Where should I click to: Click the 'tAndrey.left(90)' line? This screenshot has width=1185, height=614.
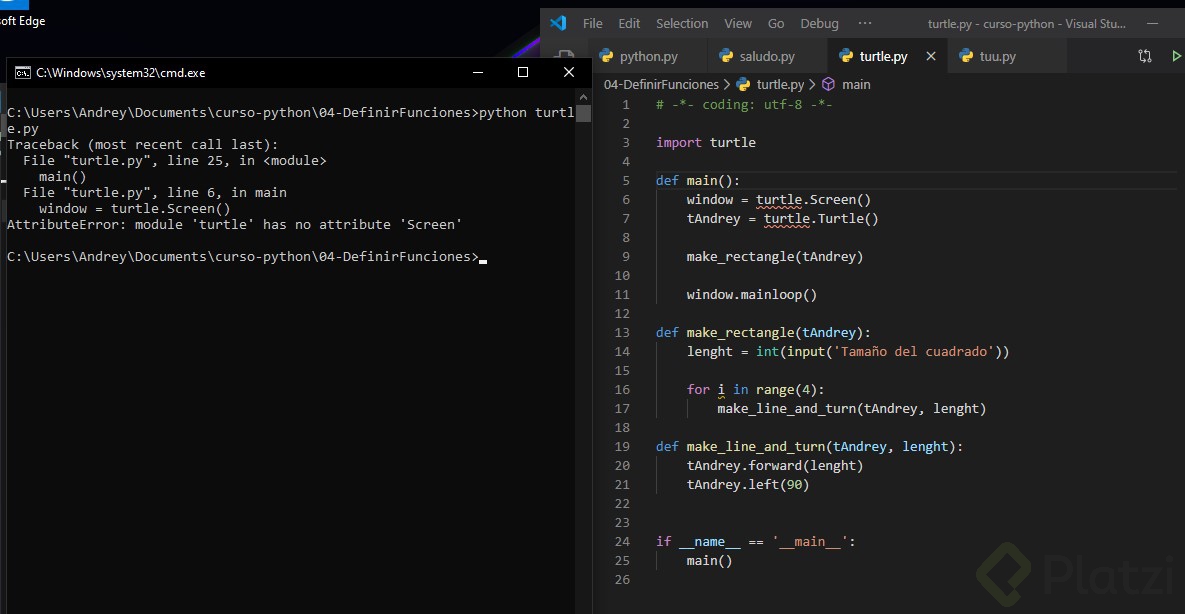point(747,485)
